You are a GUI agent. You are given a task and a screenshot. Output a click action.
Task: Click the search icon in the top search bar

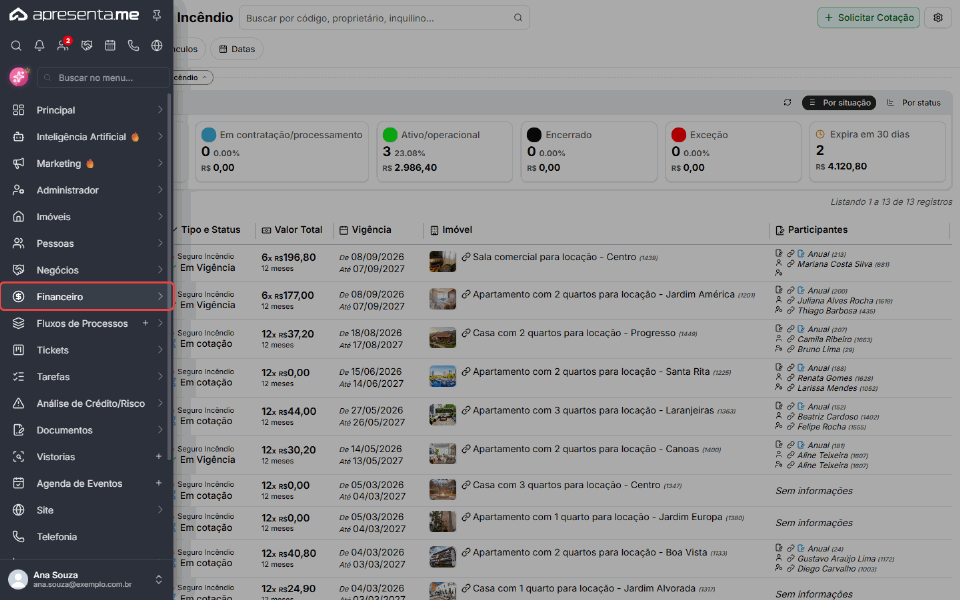518,18
